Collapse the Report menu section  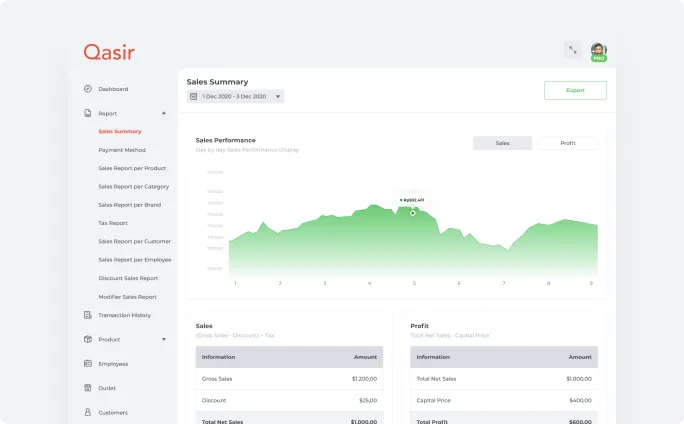click(x=164, y=114)
